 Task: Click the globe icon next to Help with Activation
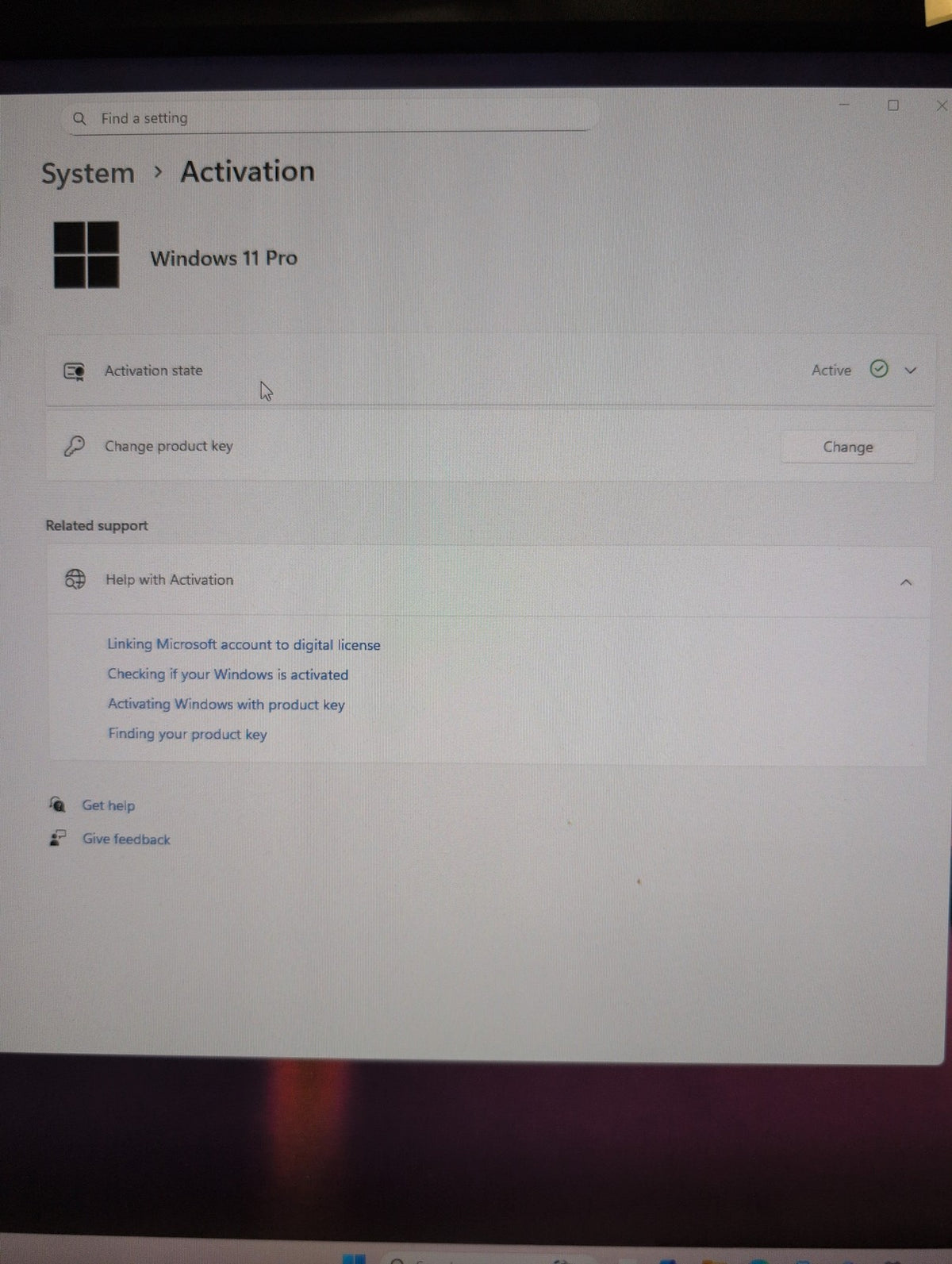point(75,579)
